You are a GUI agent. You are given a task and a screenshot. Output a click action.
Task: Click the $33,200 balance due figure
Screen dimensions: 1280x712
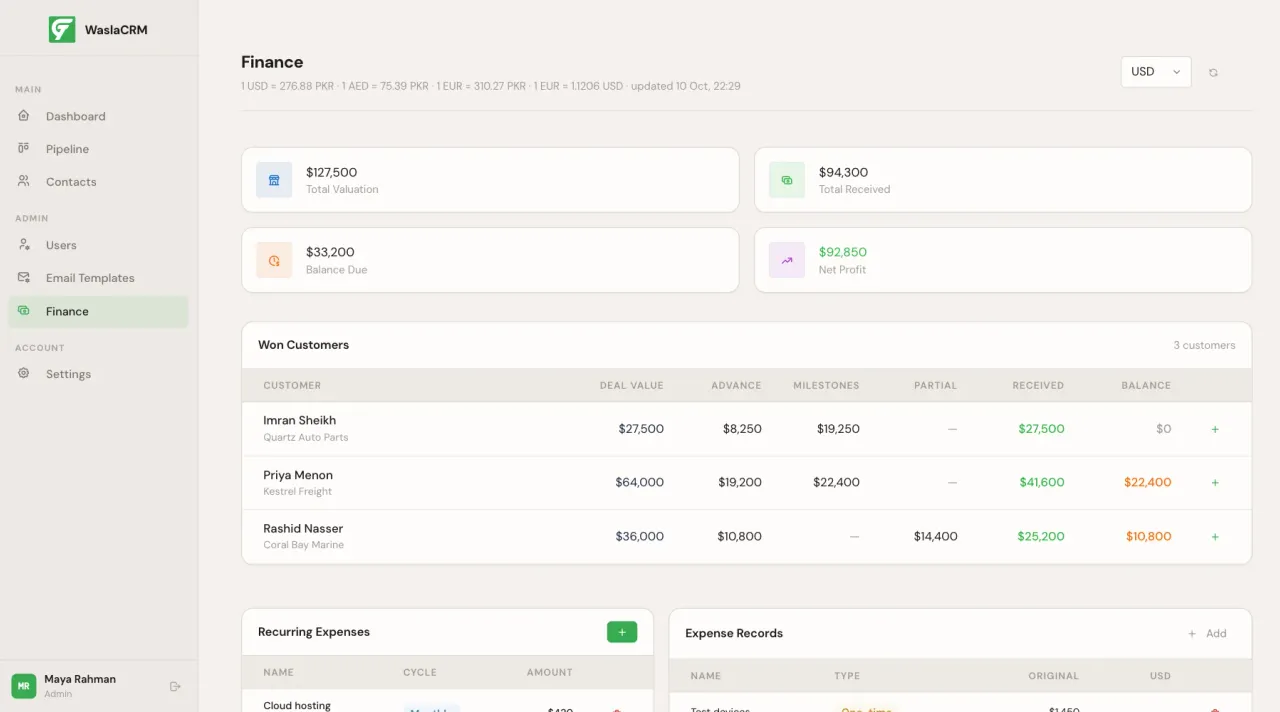330,252
